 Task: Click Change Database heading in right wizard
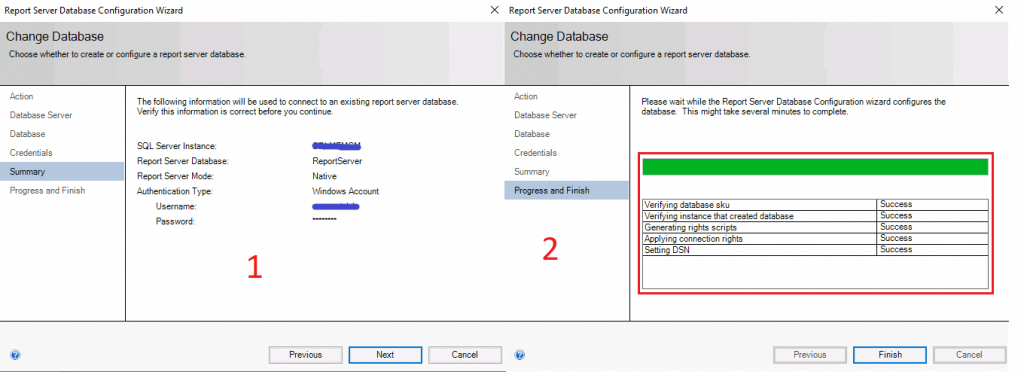click(x=559, y=37)
